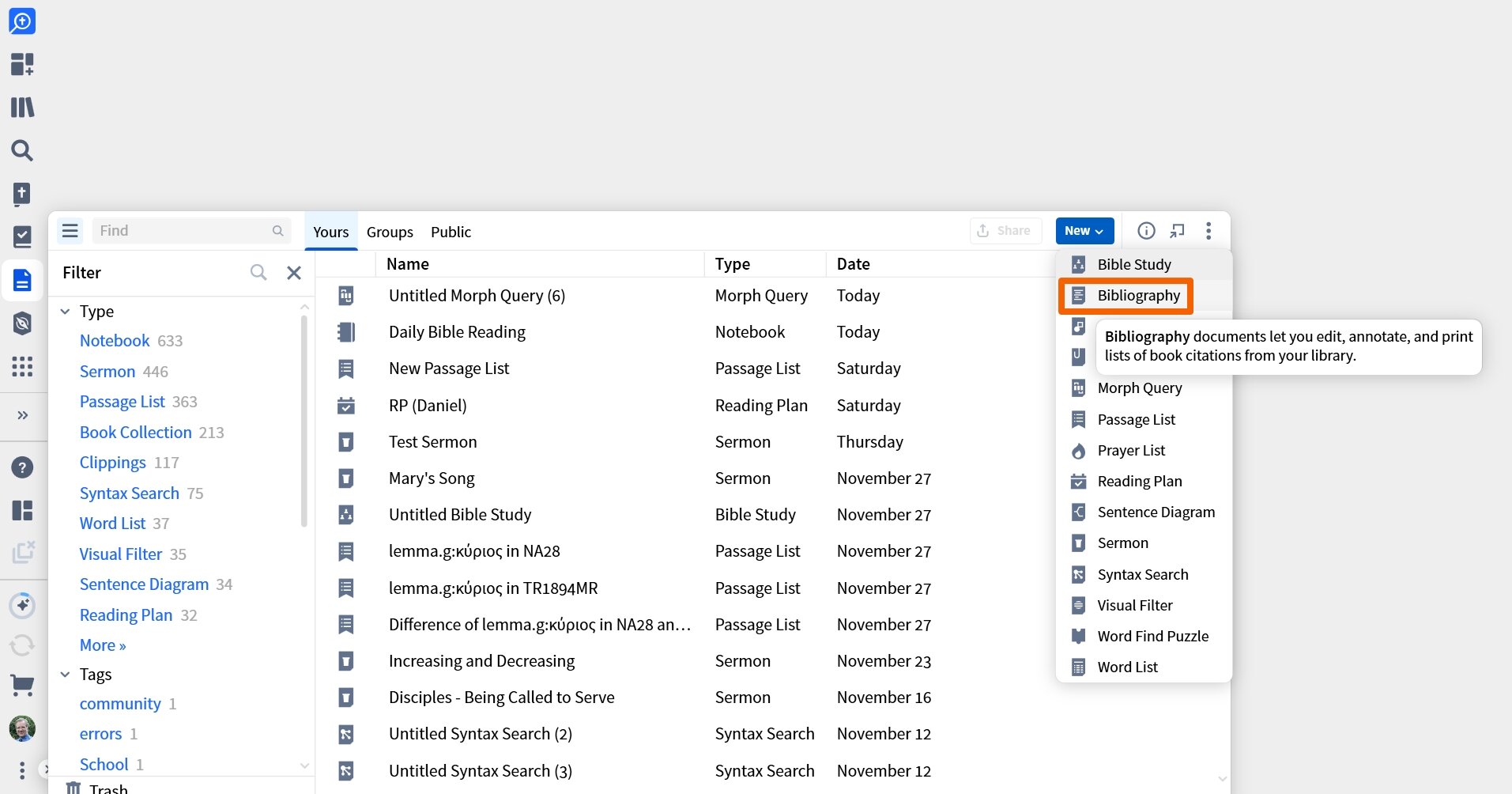Filter by Sermon type link
Image resolution: width=1512 pixels, height=794 pixels.
[x=107, y=372]
